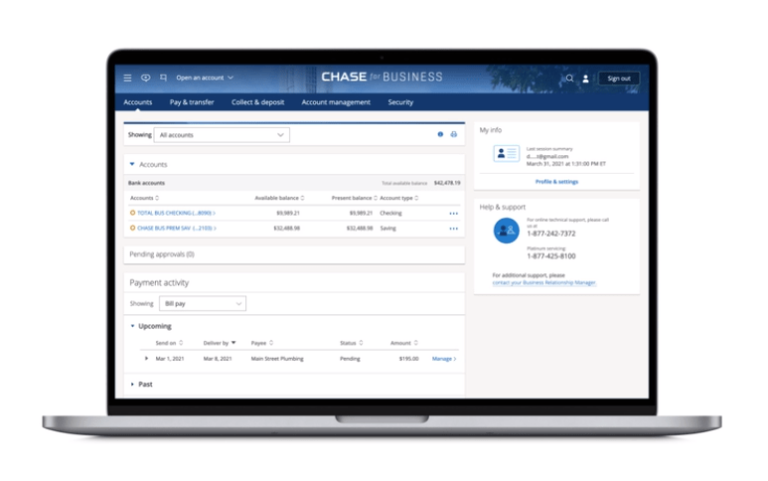Click the phone number 1-877-425-8100
The image size is (768, 481).
tap(551, 256)
